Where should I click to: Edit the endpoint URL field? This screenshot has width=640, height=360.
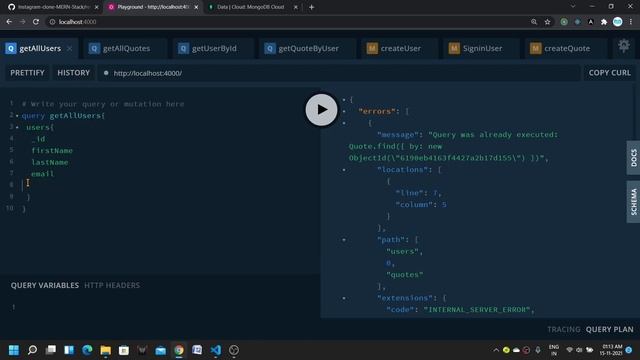[339, 73]
